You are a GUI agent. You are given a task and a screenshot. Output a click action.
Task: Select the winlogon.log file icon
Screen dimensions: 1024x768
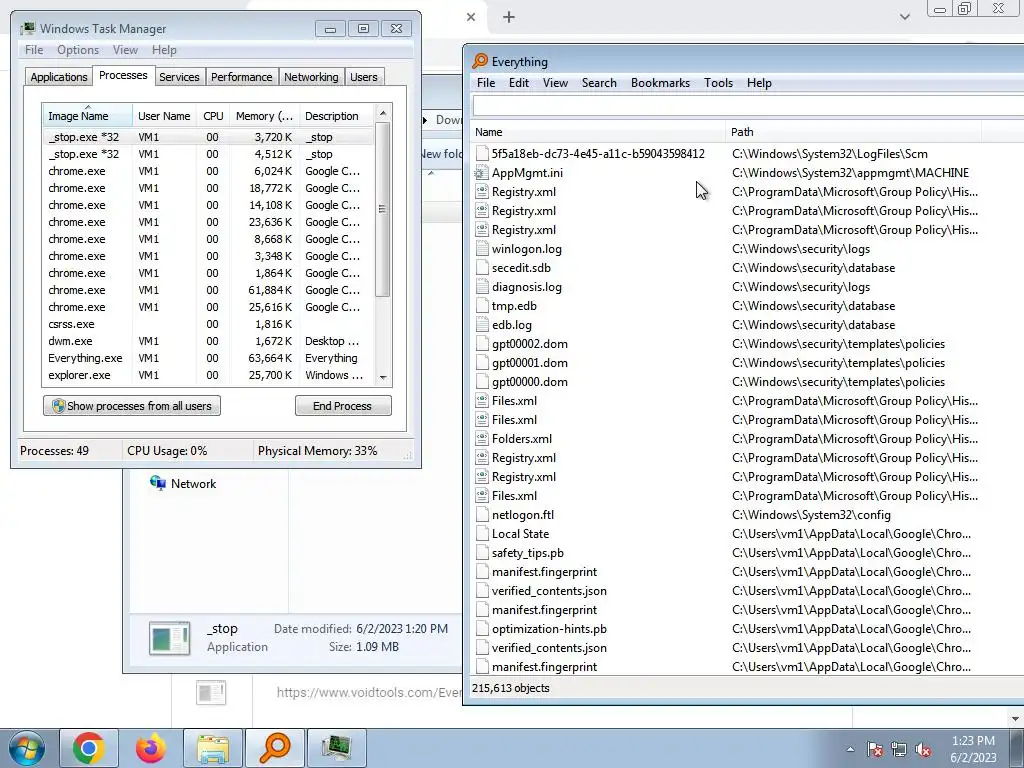481,249
